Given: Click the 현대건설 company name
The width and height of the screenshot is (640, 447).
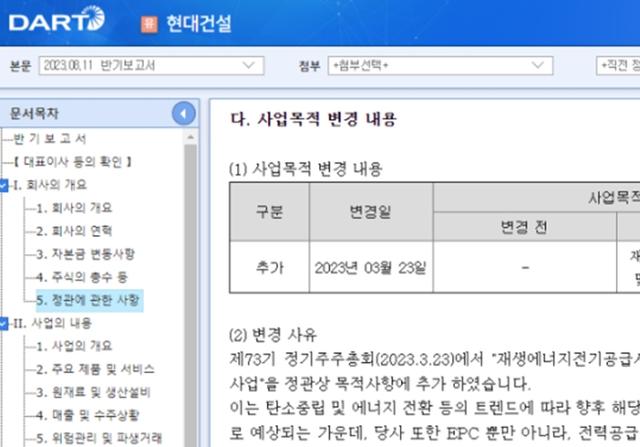Looking at the screenshot, I should coord(199,24).
